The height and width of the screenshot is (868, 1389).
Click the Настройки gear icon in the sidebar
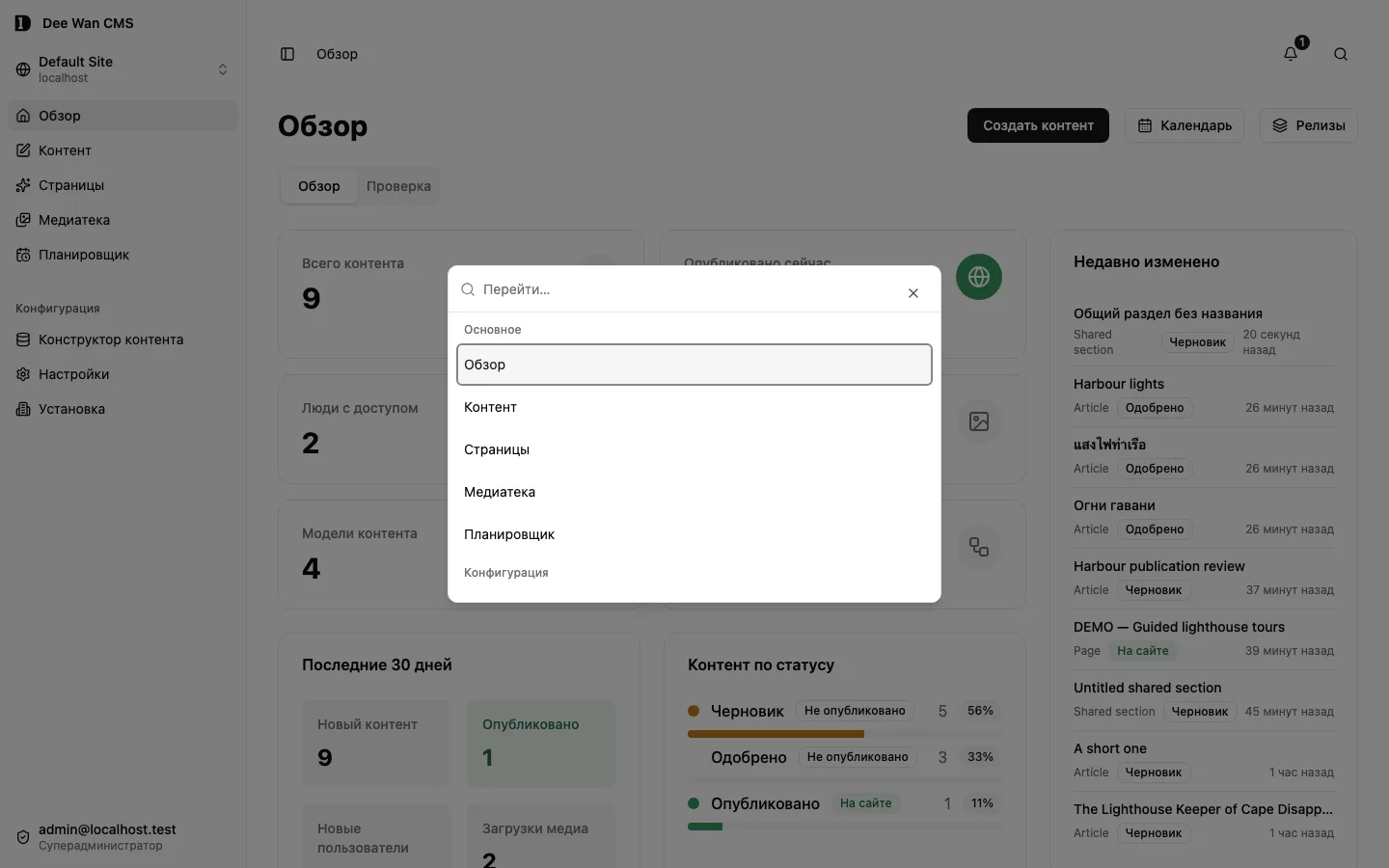coord(23,374)
